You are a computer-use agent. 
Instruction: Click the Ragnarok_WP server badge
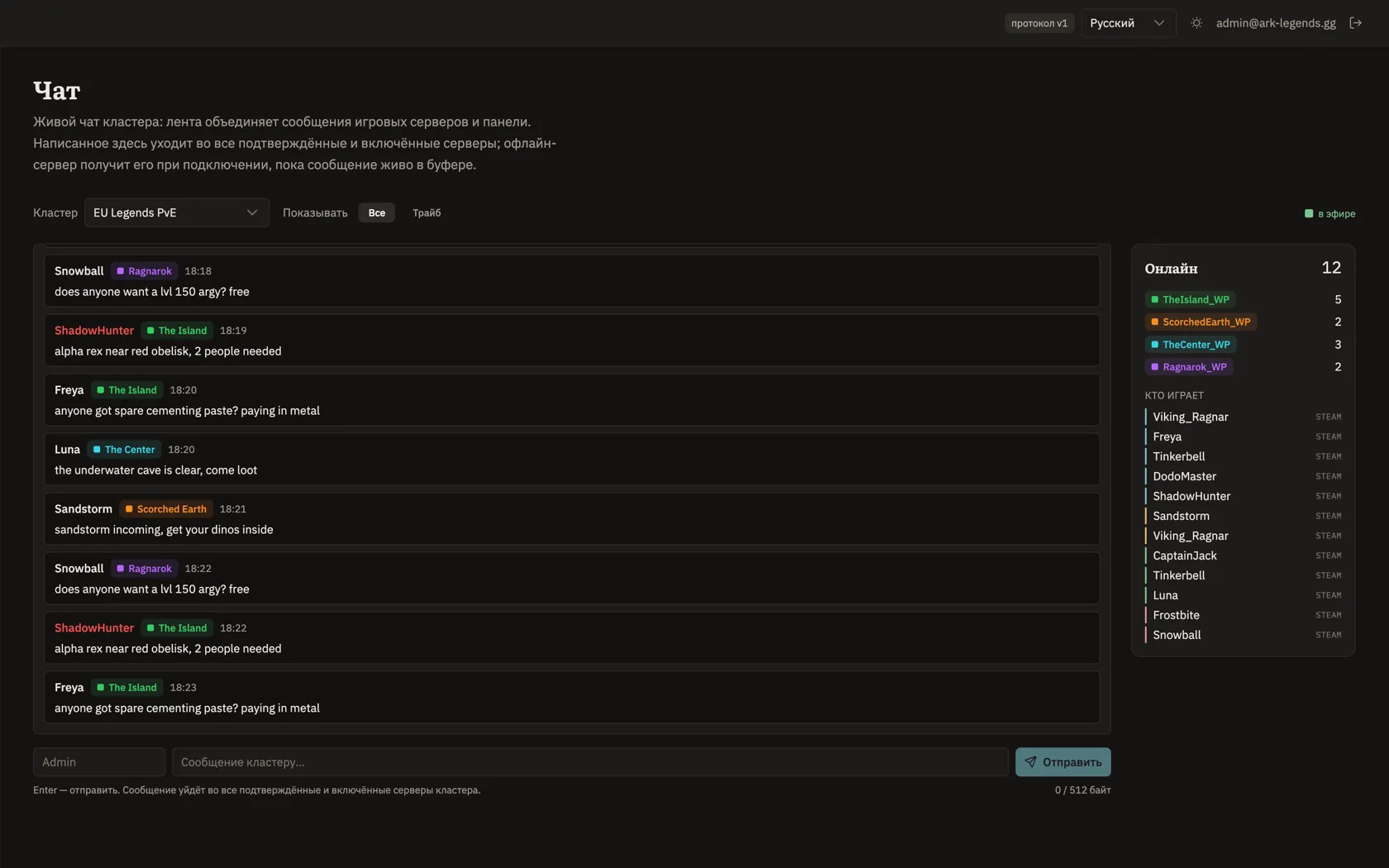tap(1189, 366)
